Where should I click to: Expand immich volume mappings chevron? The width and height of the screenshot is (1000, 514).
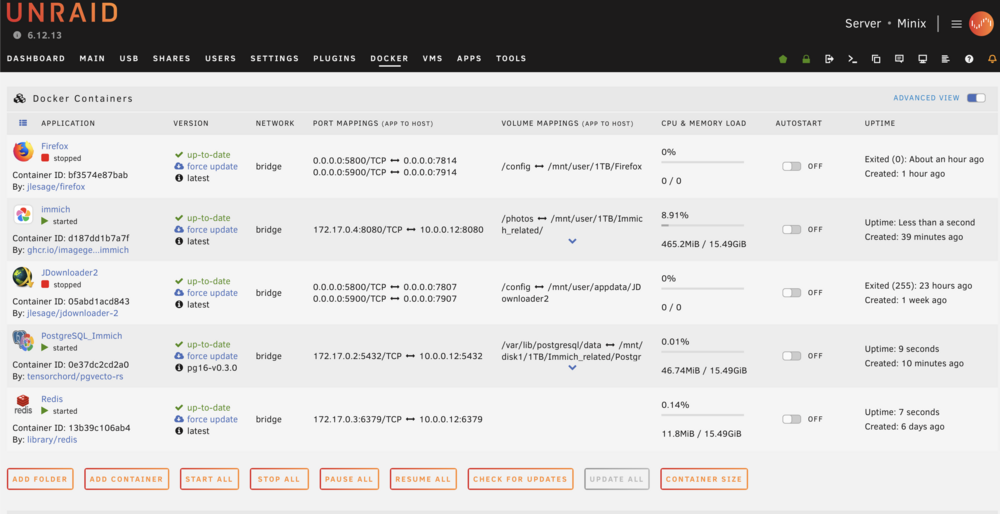(572, 241)
